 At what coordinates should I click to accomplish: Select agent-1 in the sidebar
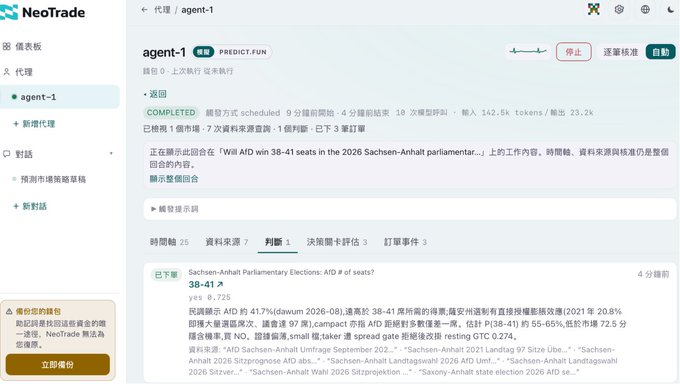click(60, 97)
